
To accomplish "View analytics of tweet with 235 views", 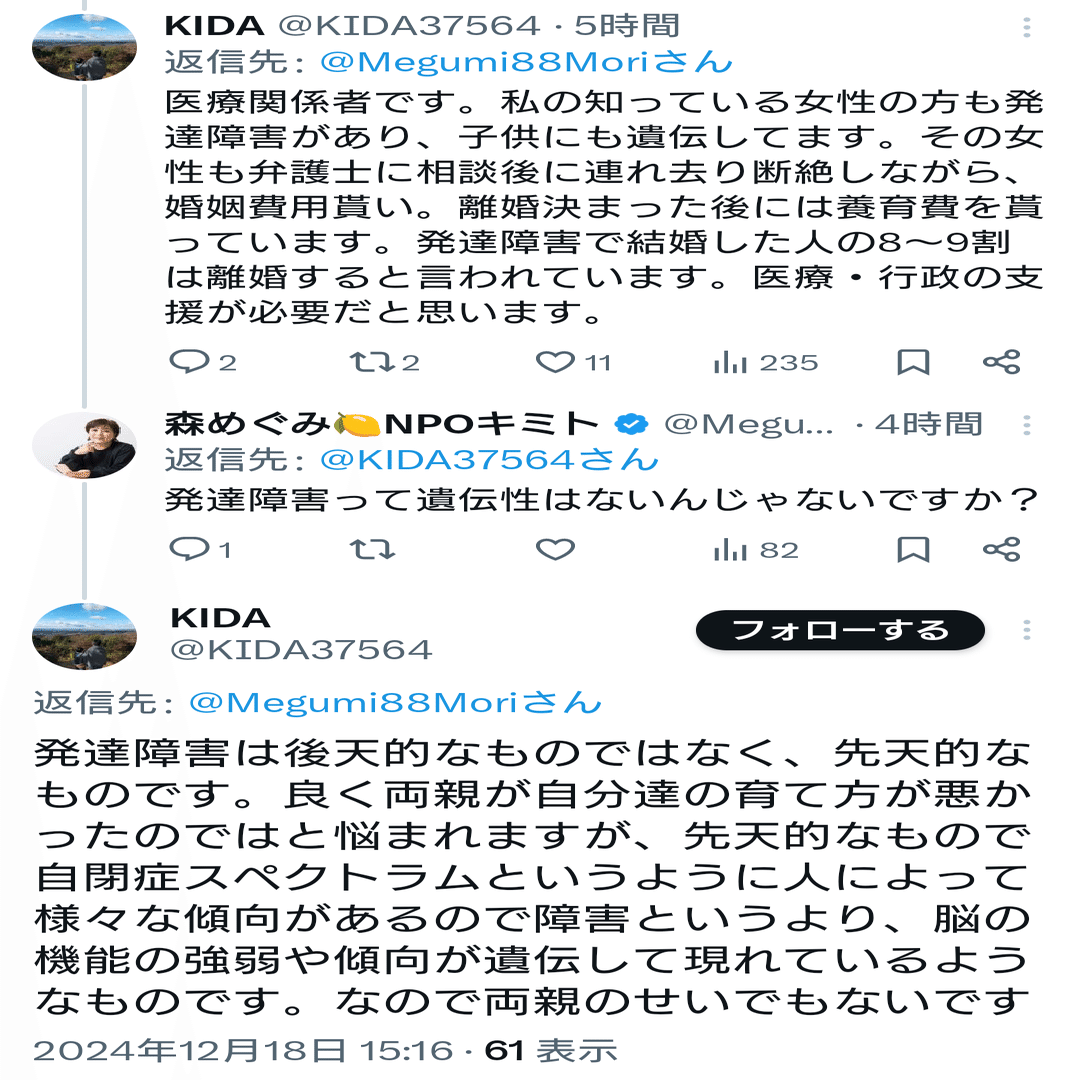I will tap(732, 362).
